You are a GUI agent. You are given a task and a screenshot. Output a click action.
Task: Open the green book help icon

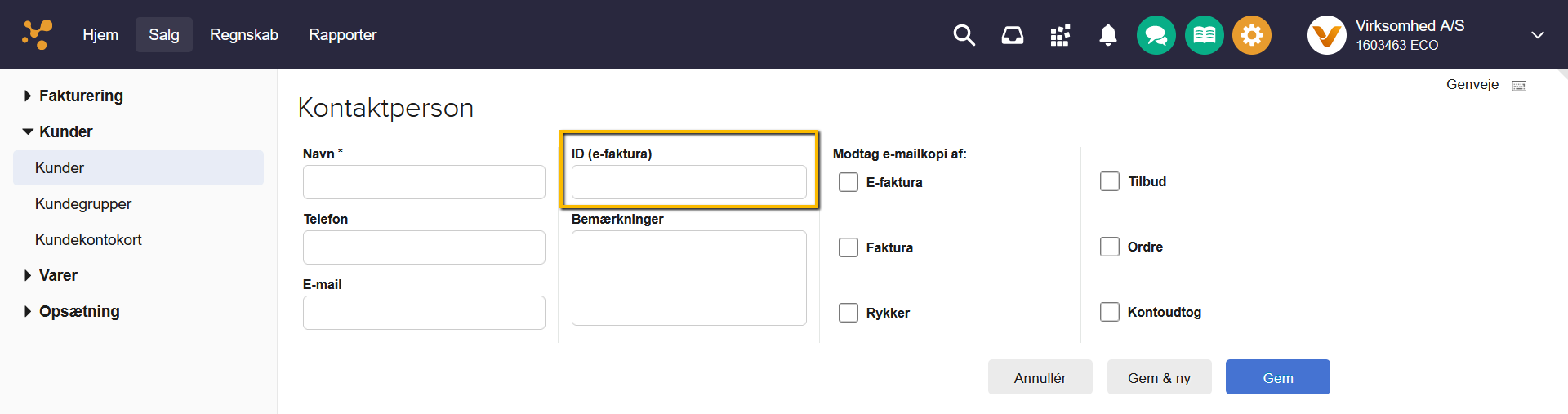(x=1204, y=35)
